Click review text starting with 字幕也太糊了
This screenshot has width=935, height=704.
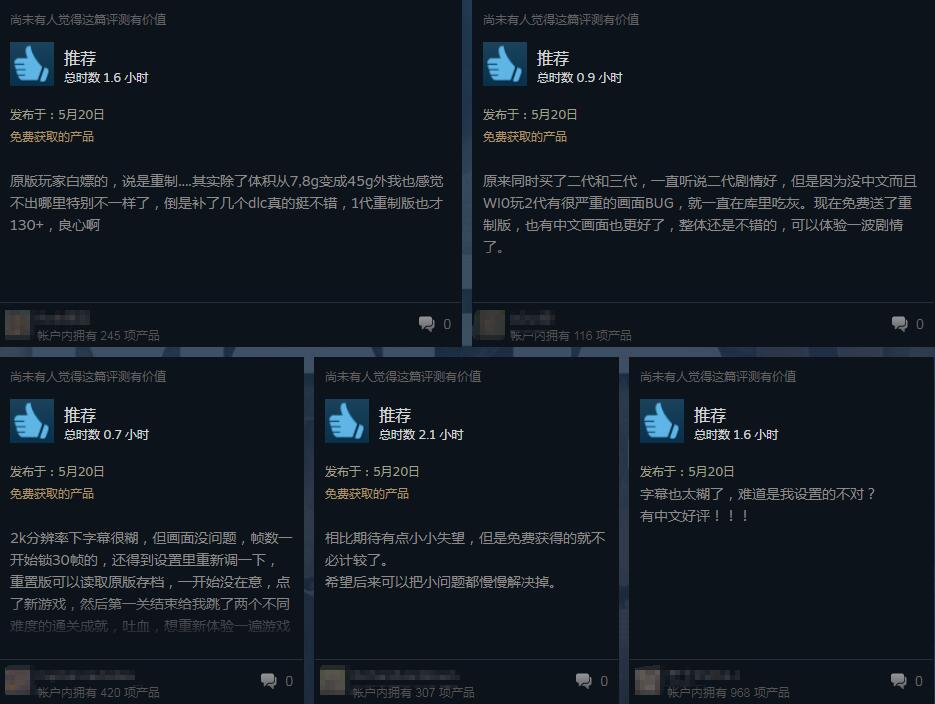[757, 505]
